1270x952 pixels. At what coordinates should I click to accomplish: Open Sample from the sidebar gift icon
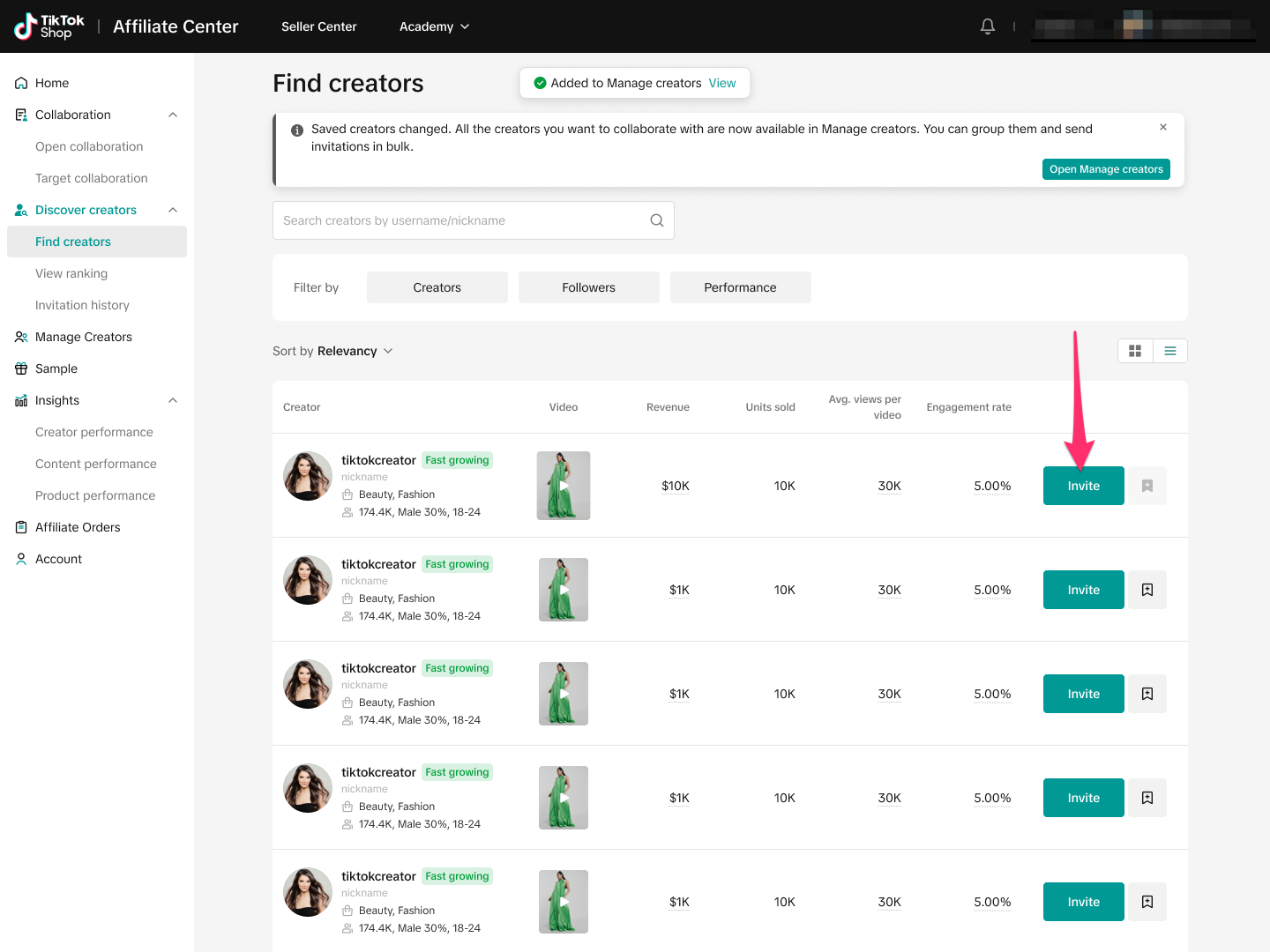21,368
